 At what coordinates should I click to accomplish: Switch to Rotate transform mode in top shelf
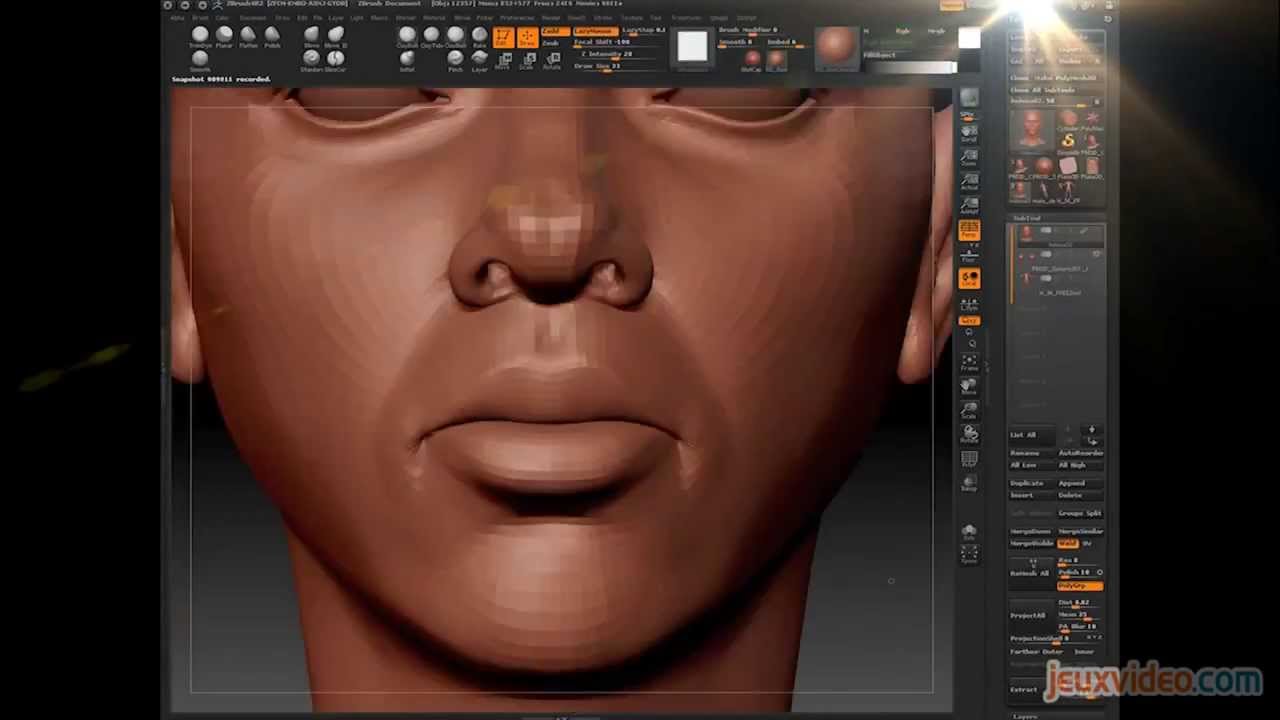[552, 61]
